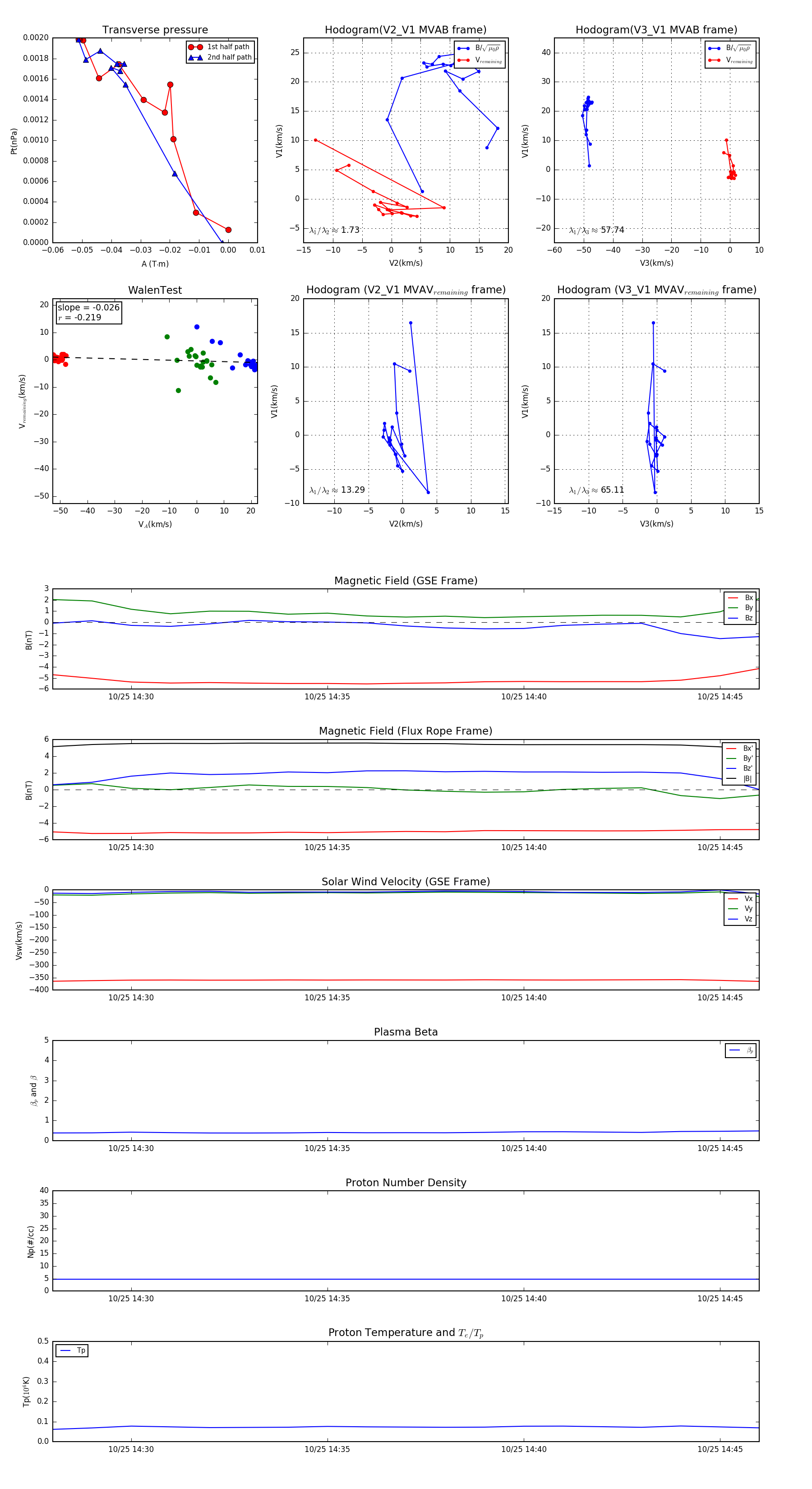Screen dimensions: 812x1489
Task: Click the "Proton Number Density" title
Action: tap(406, 1183)
